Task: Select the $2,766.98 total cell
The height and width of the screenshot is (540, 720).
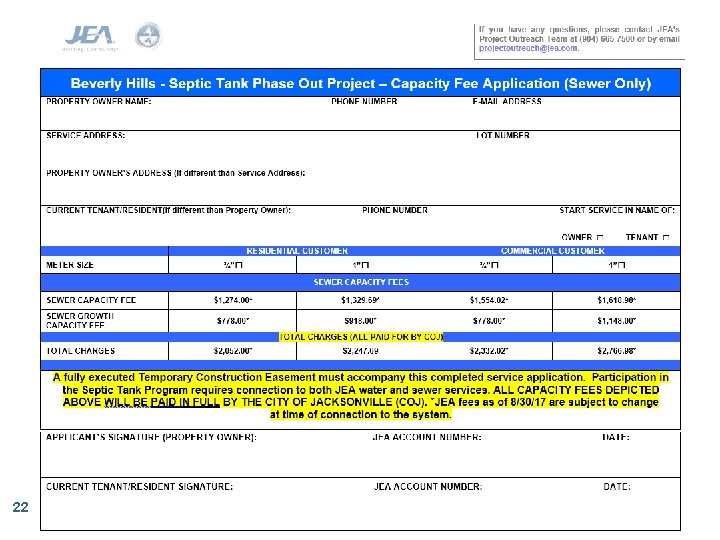Action: click(617, 351)
